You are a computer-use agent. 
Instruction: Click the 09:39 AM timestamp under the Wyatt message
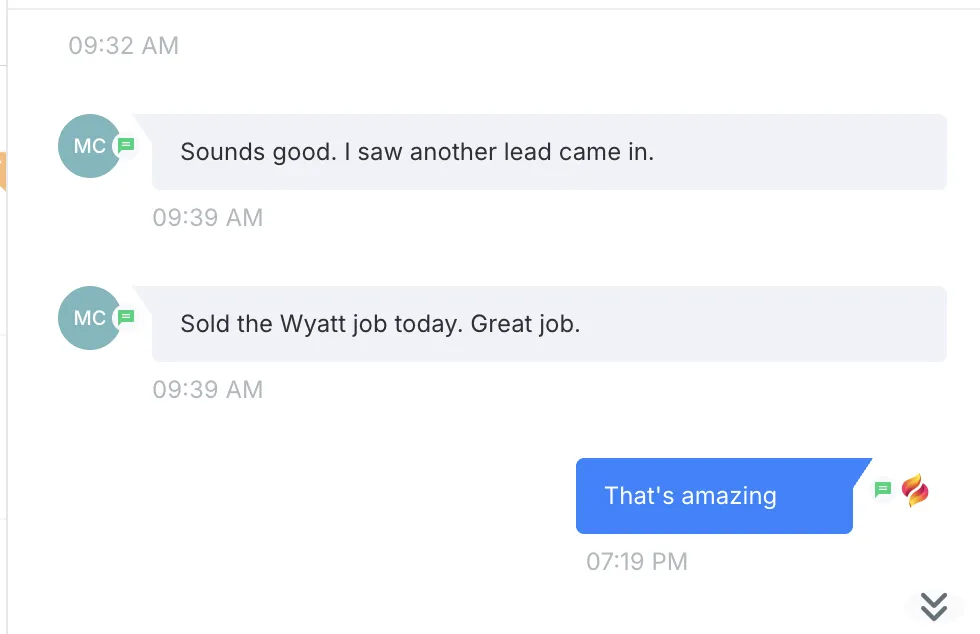coord(207,390)
